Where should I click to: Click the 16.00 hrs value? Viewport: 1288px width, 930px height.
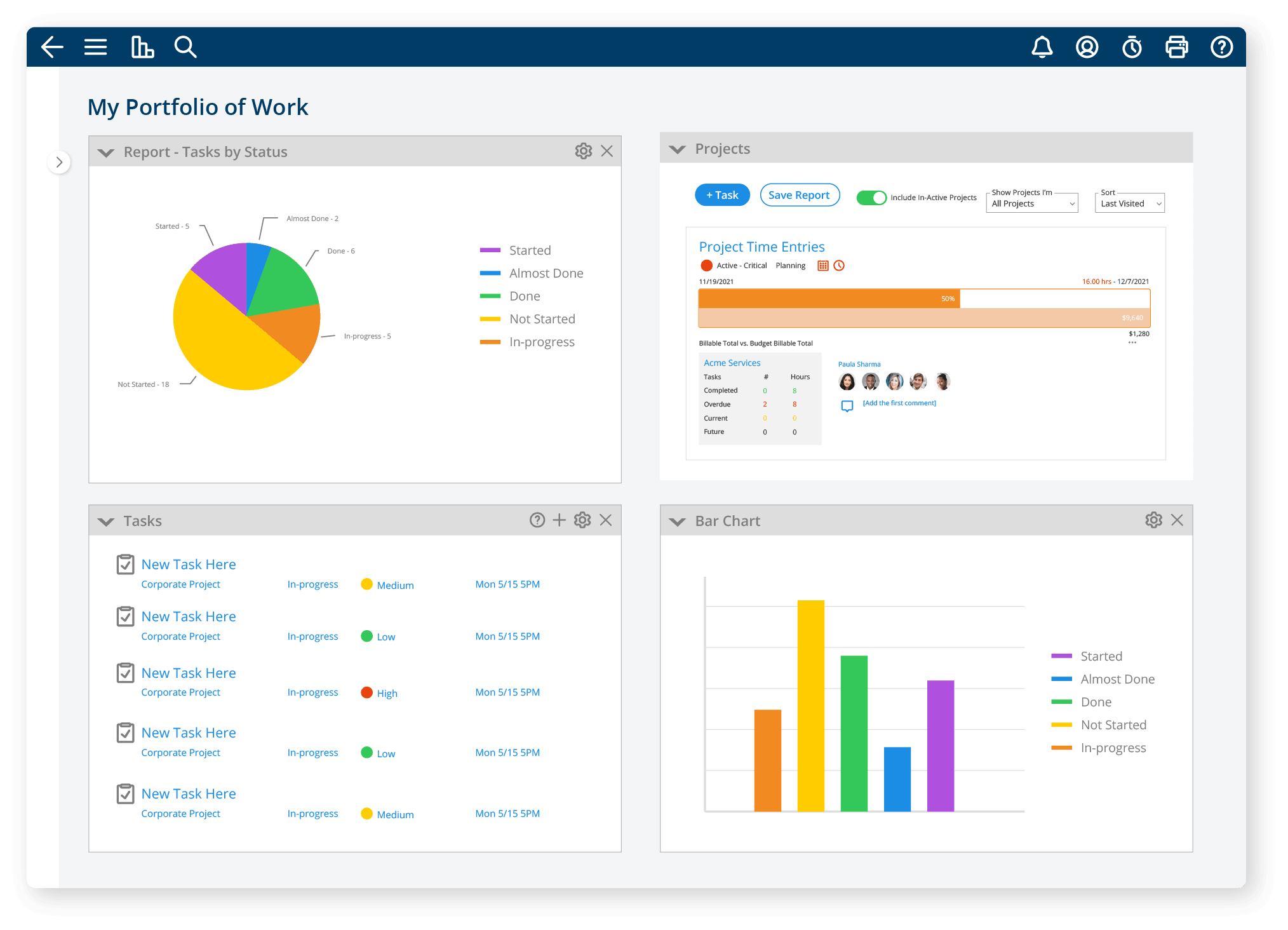click(1097, 281)
